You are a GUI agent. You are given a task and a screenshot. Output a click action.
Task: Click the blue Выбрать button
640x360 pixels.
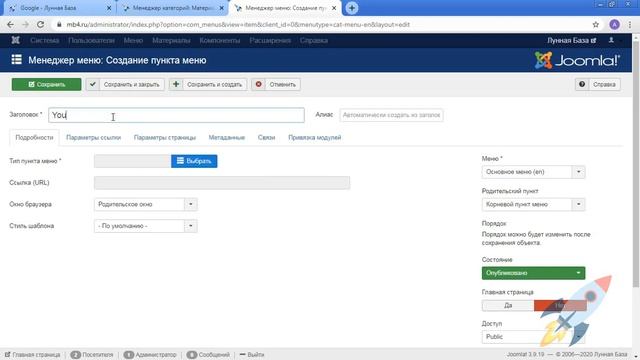click(x=194, y=161)
